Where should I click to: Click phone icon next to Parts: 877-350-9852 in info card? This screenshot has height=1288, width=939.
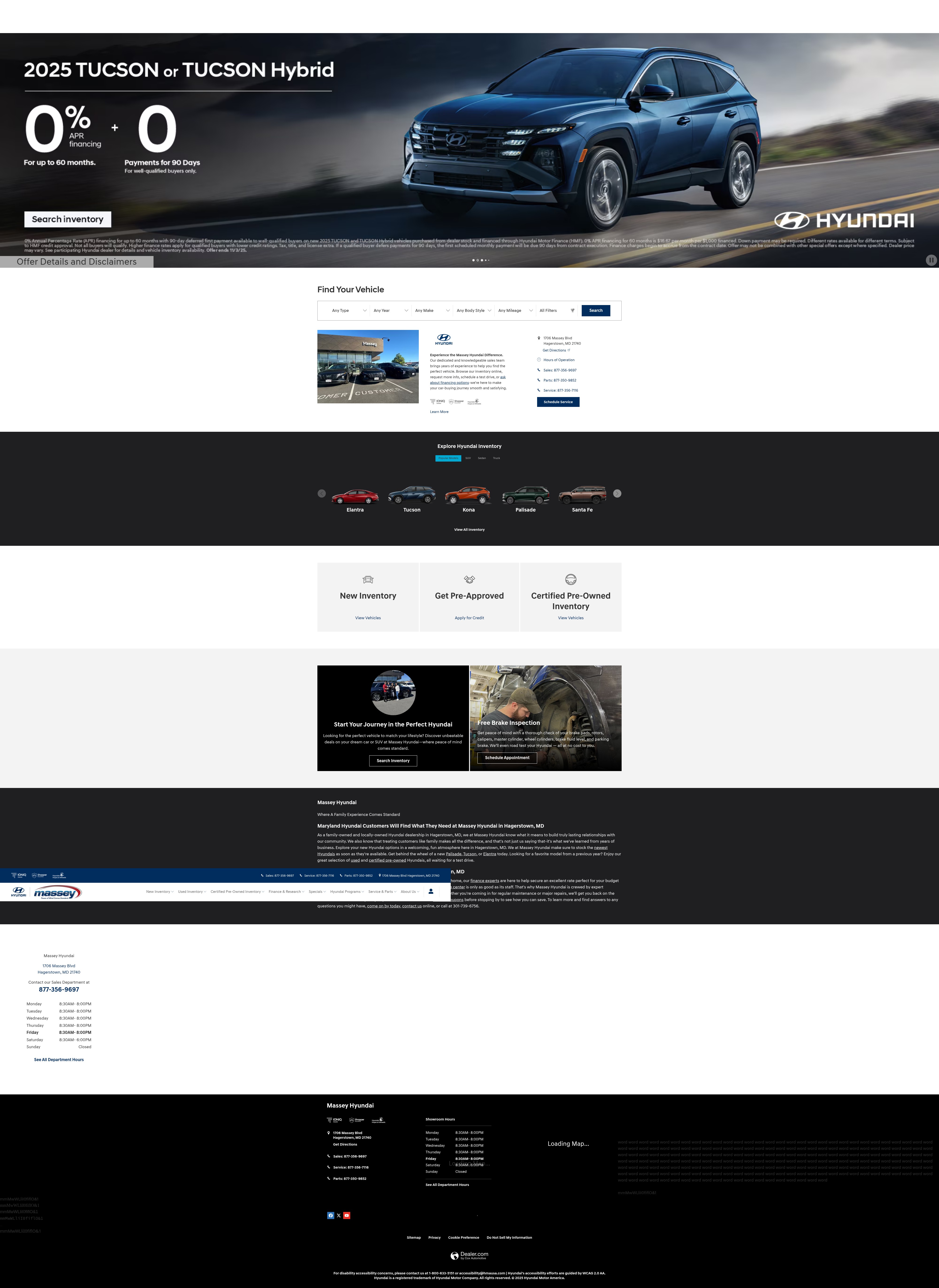(539, 380)
